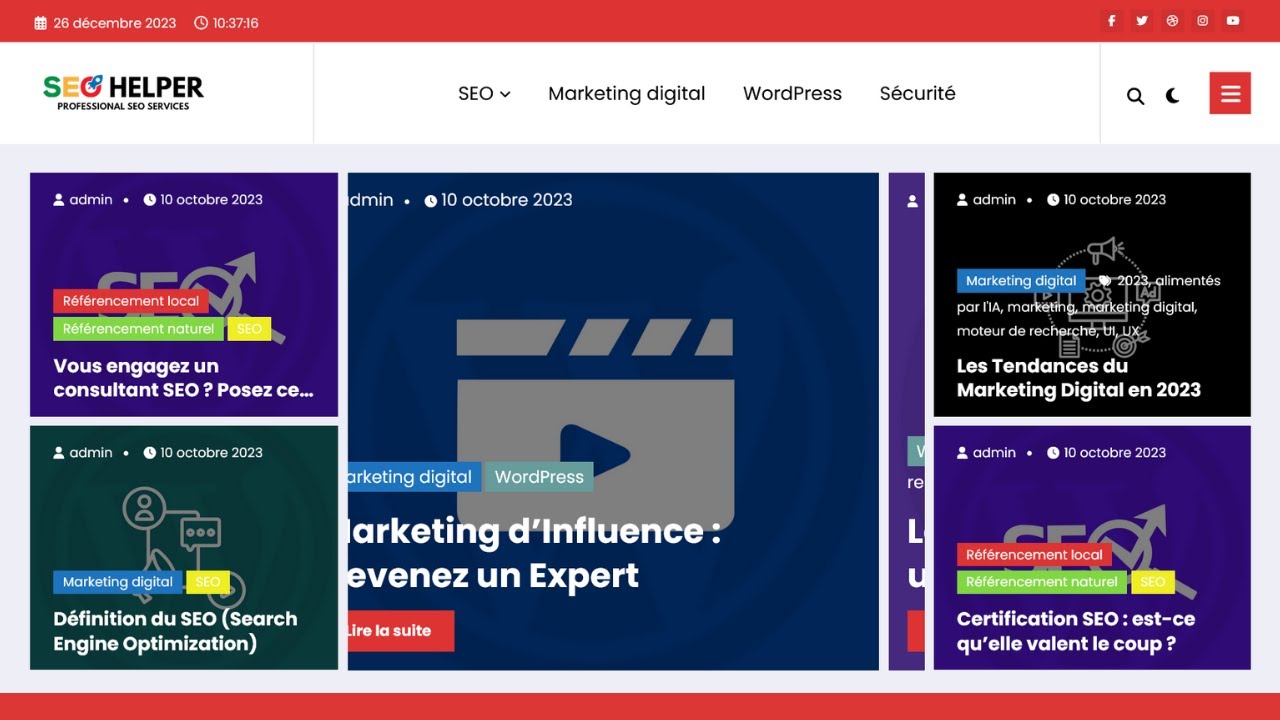This screenshot has width=1280, height=720.
Task: Open the Sécurité menu item
Action: [917, 93]
